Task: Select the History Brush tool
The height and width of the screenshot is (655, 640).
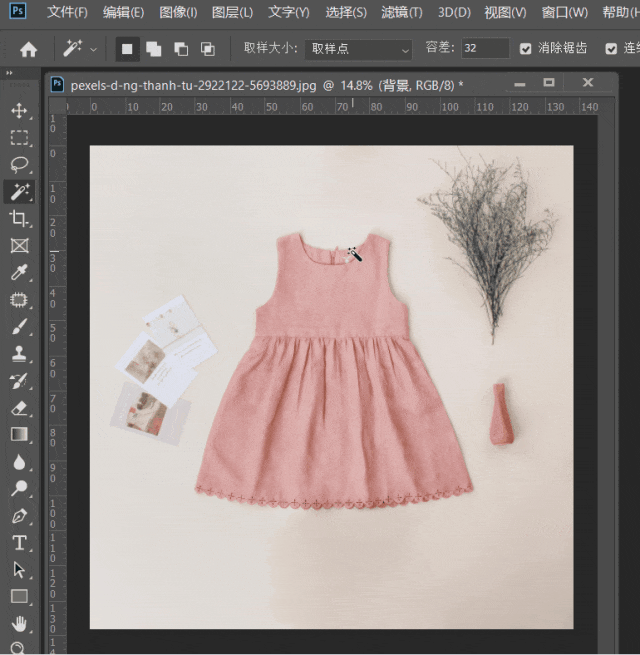Action: 19,381
